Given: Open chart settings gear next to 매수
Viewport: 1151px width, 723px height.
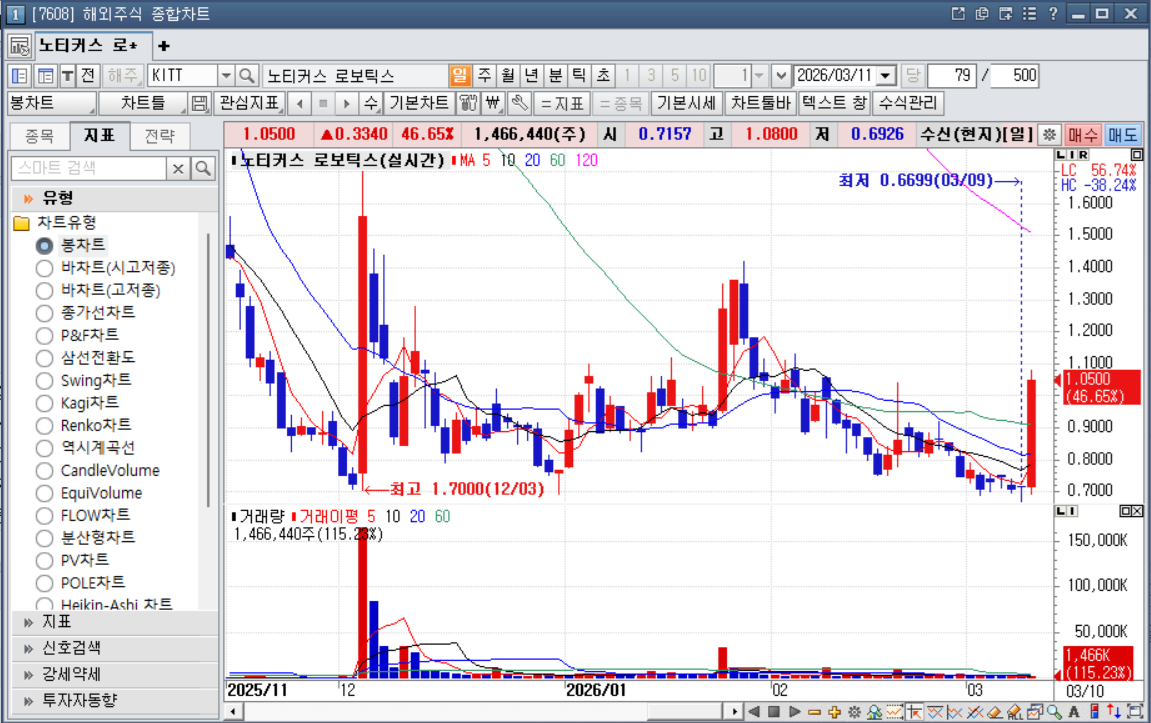Looking at the screenshot, I should coord(1049,134).
